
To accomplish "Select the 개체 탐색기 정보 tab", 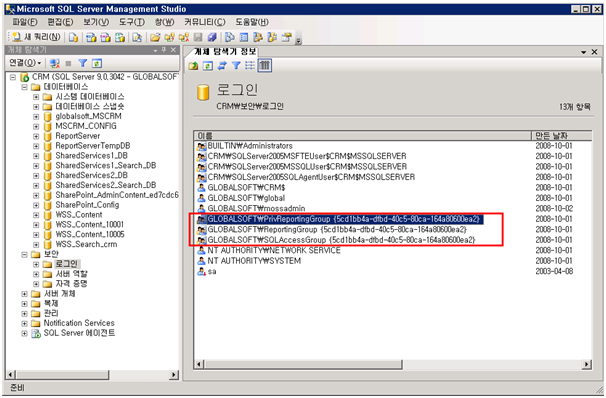I will pyautogui.click(x=224, y=51).
